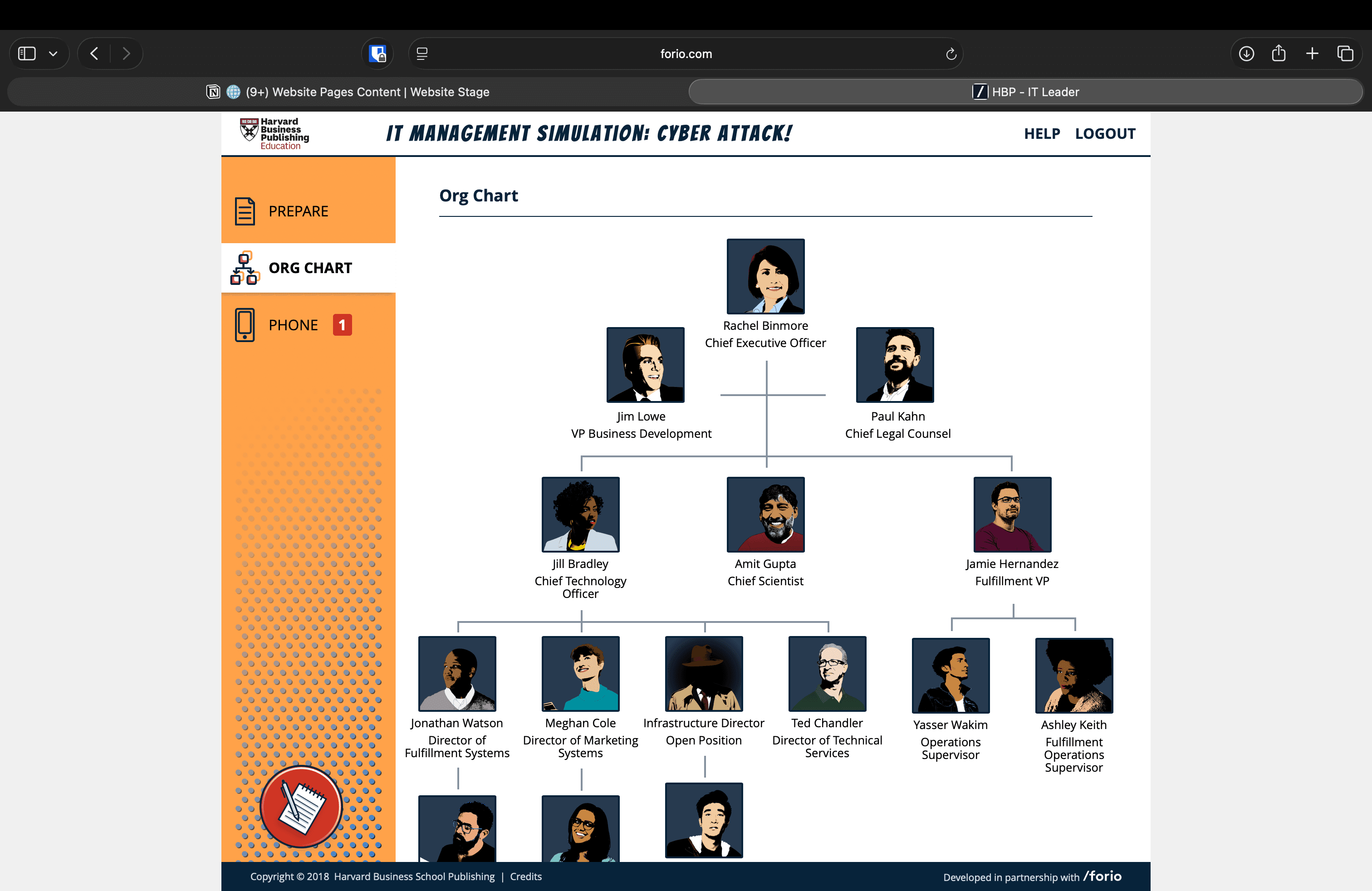Click the Credits link in footer

point(526,876)
